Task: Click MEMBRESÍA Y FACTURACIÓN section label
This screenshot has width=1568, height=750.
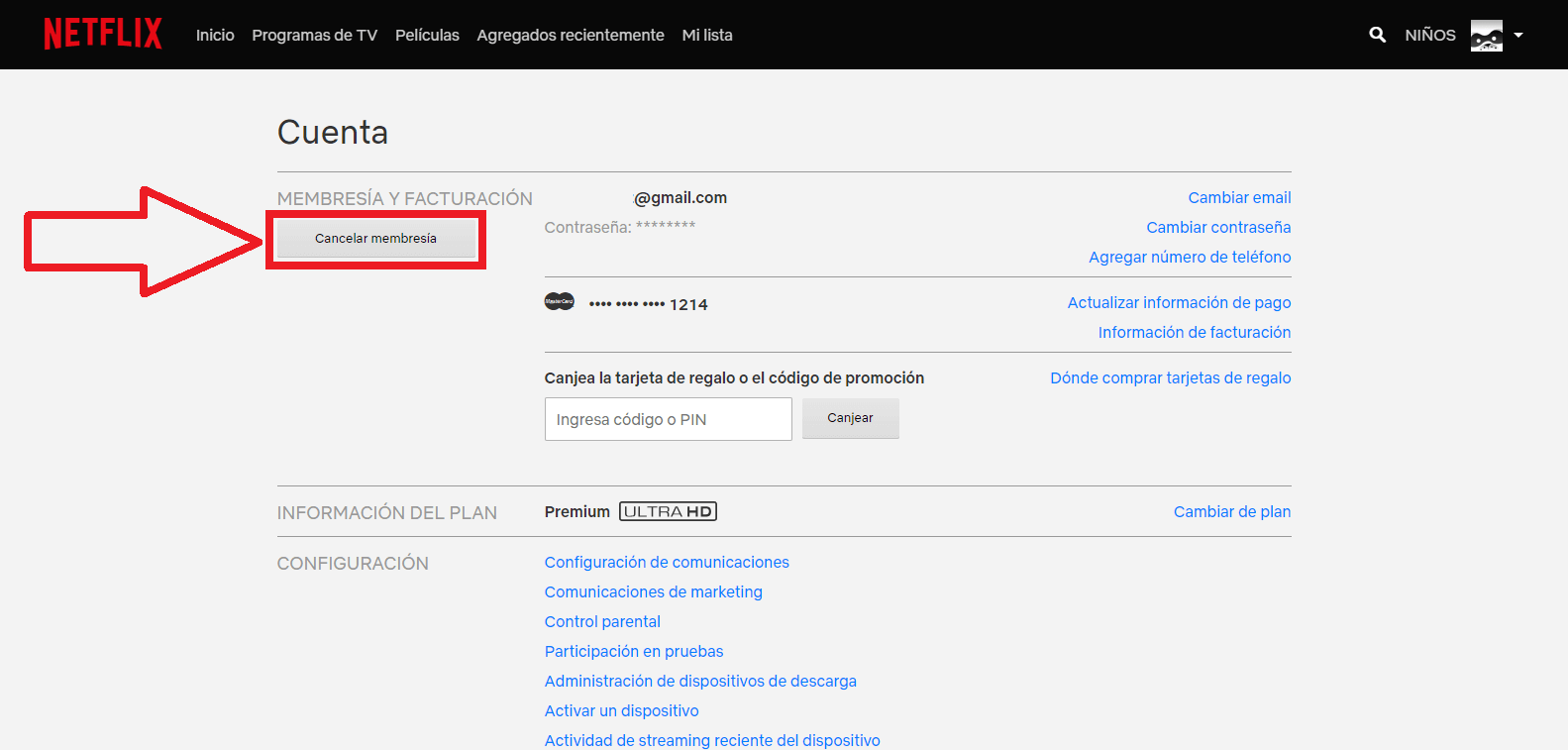Action: tap(404, 198)
